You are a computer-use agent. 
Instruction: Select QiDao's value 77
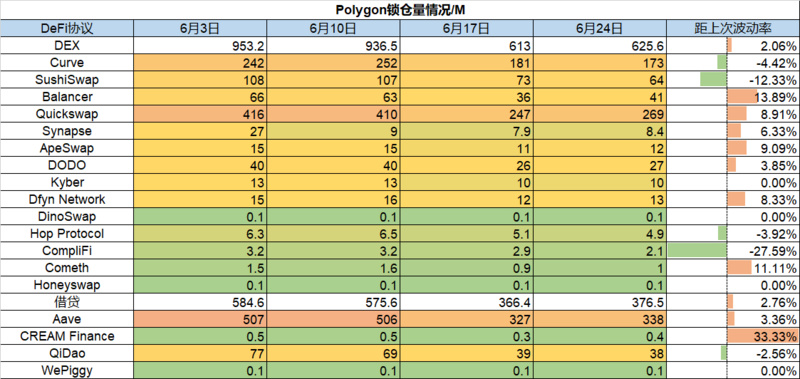pyautogui.click(x=200, y=353)
